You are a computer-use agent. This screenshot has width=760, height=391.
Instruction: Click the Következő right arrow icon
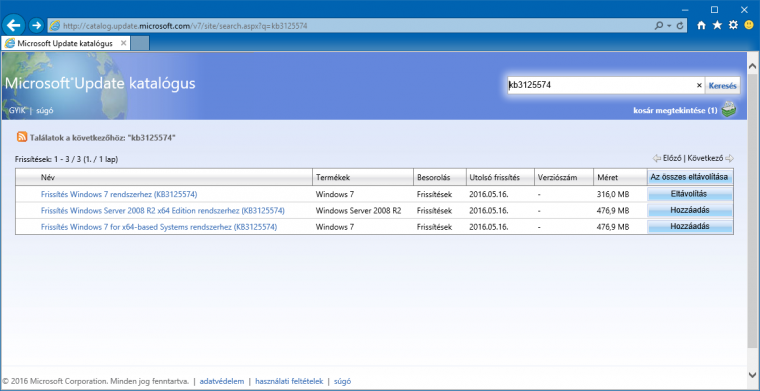[729, 158]
